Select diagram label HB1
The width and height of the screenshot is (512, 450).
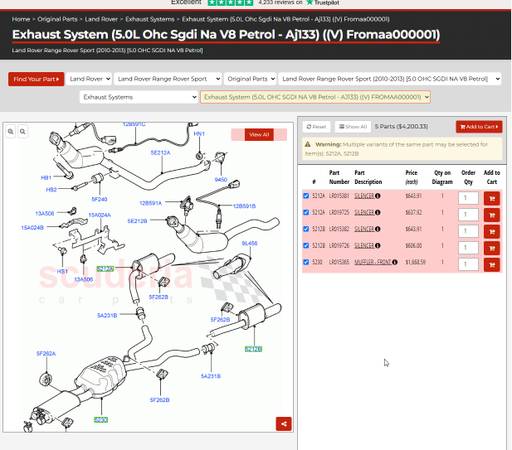tap(46, 178)
